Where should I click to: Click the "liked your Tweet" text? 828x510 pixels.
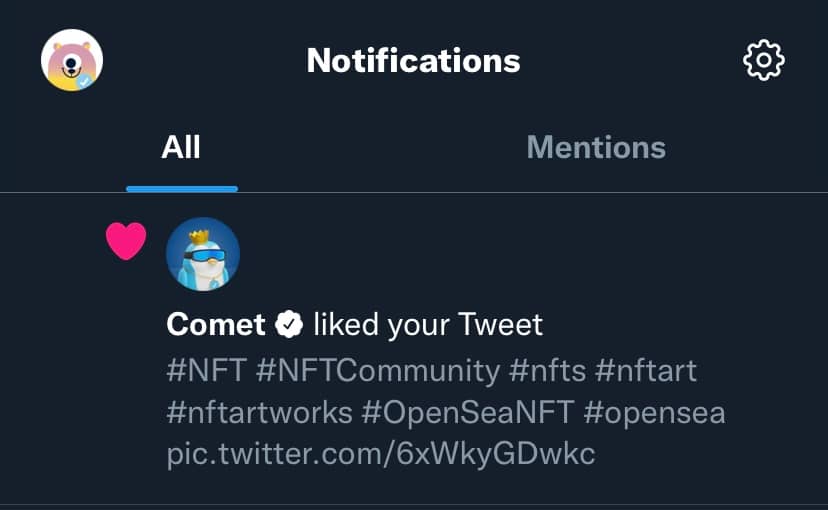coord(428,324)
